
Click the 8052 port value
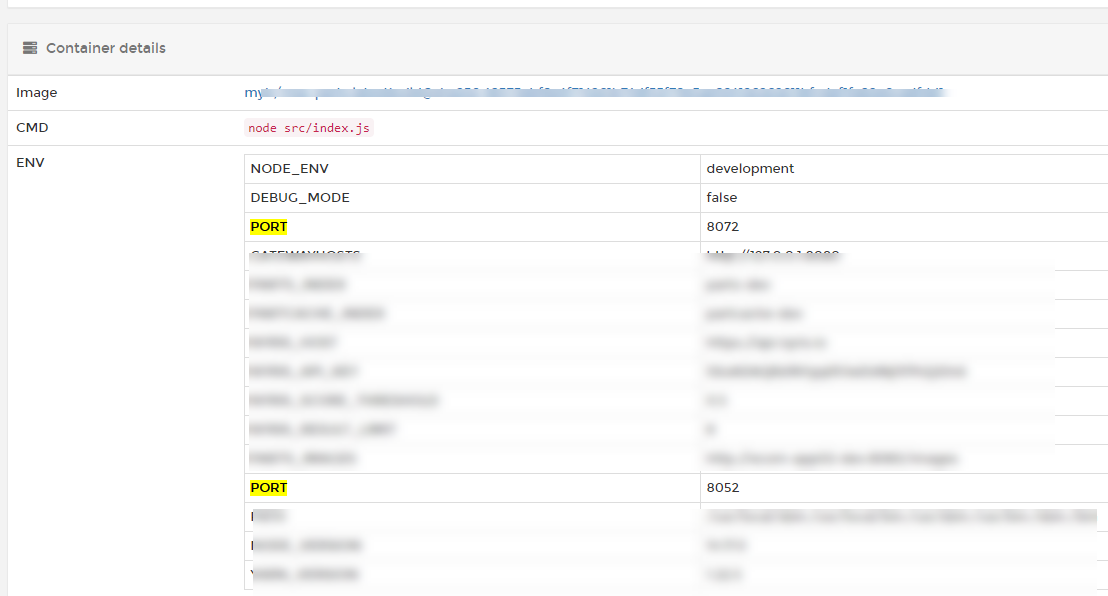[723, 488]
